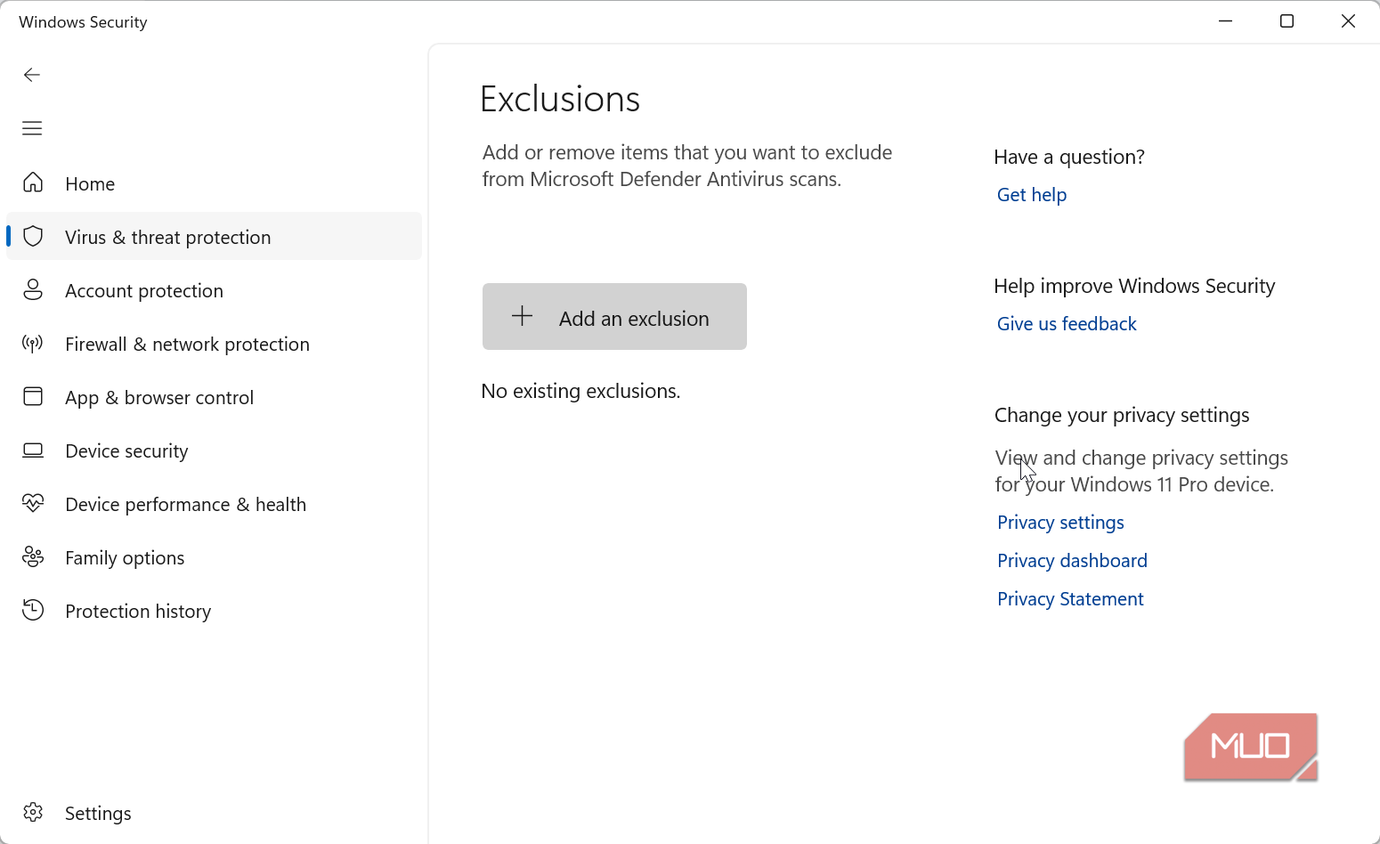Open the Privacy settings link

(x=1061, y=523)
